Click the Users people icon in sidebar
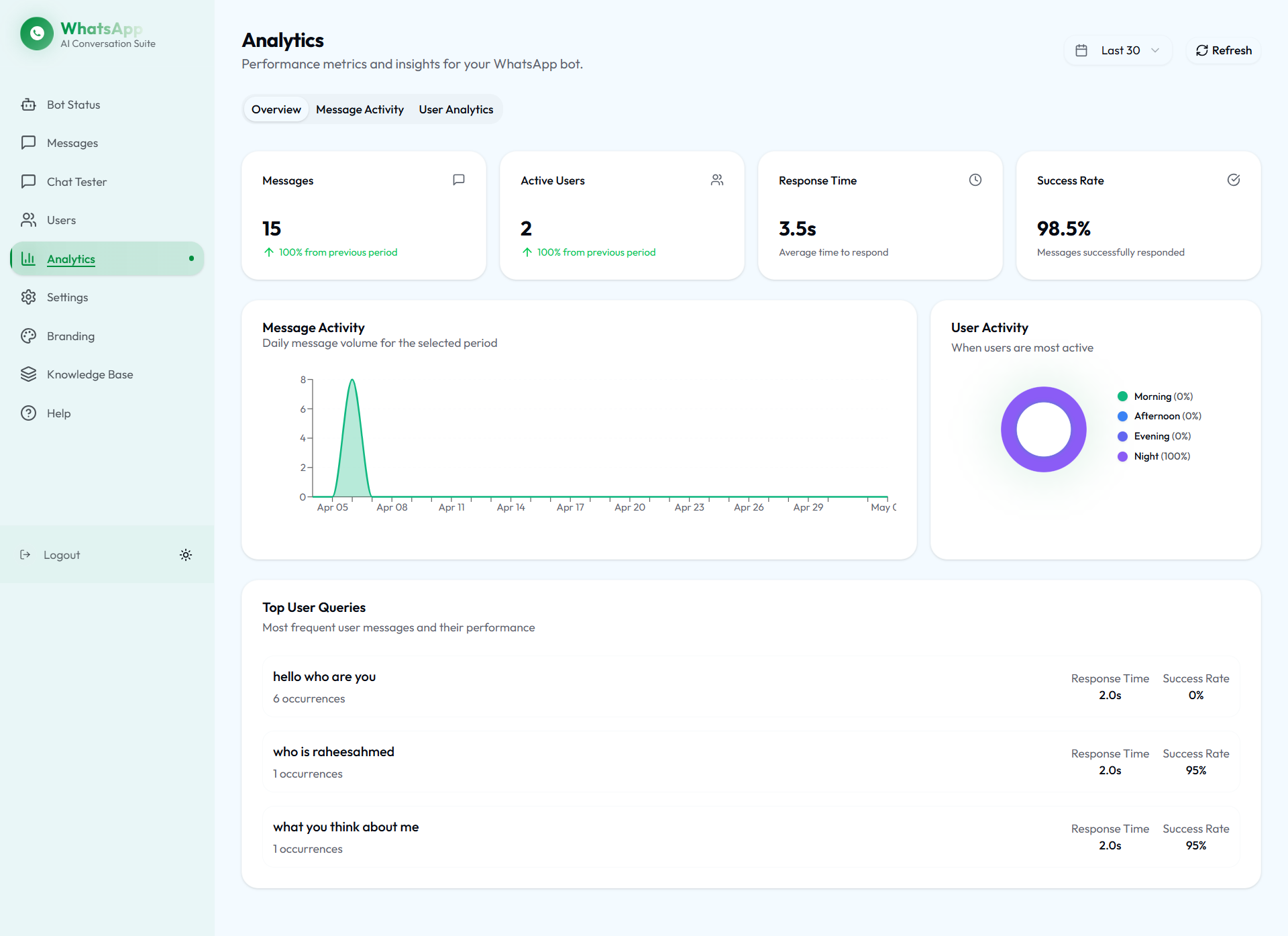The height and width of the screenshot is (936, 1288). point(28,220)
